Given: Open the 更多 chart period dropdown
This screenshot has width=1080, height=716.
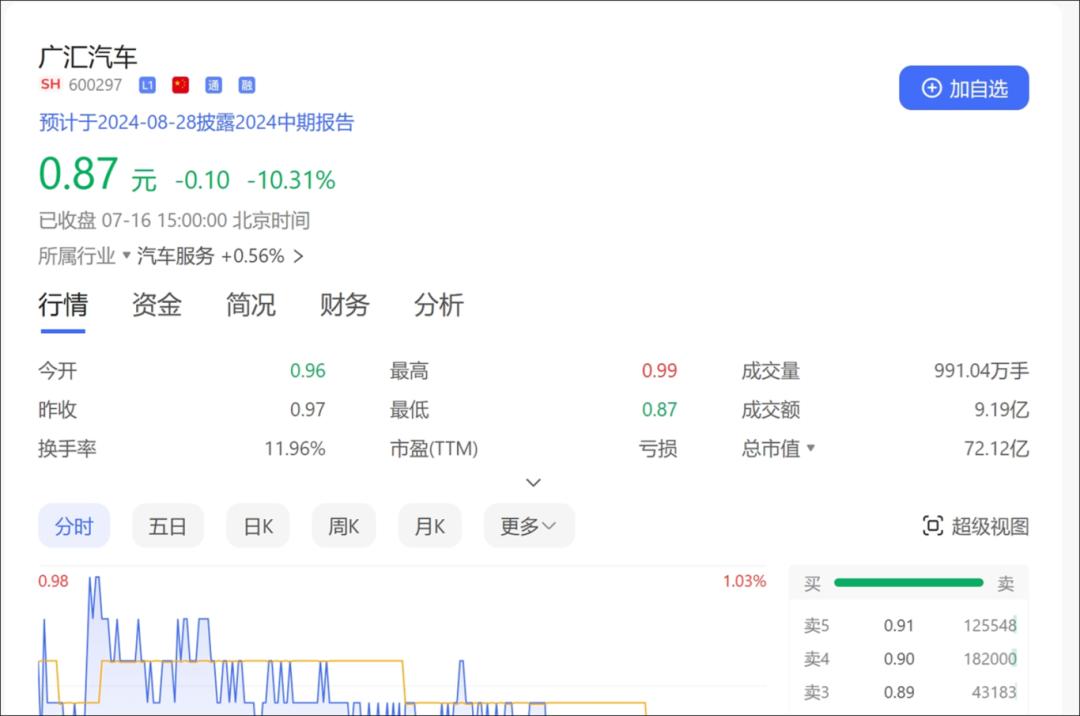Looking at the screenshot, I should [529, 526].
